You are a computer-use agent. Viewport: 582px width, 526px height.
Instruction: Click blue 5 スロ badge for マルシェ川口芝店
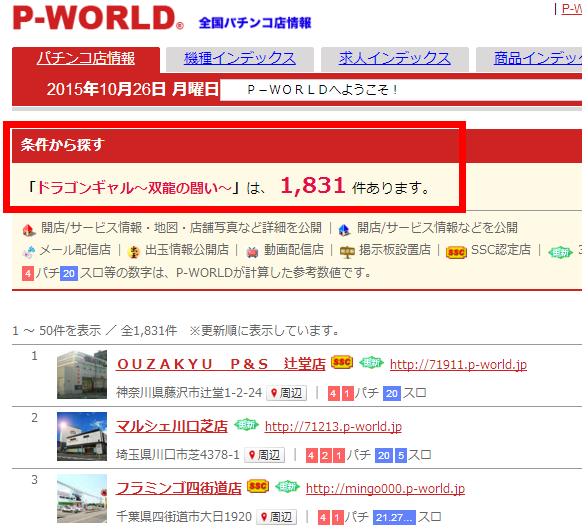[401, 455]
